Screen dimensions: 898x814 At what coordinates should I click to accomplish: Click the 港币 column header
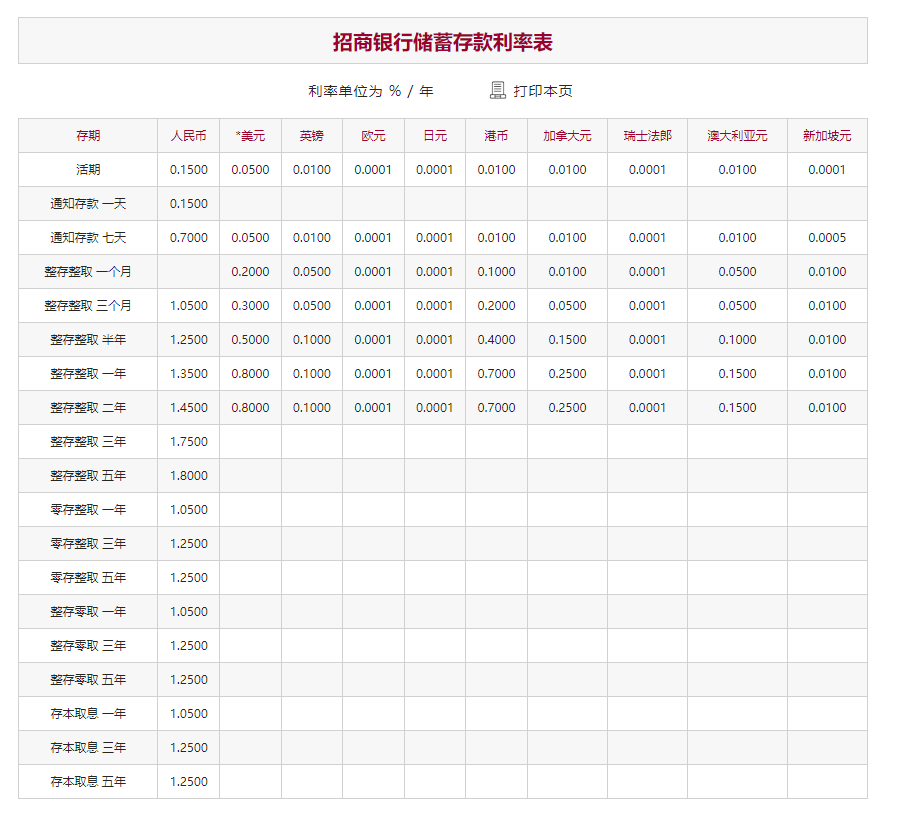point(496,136)
